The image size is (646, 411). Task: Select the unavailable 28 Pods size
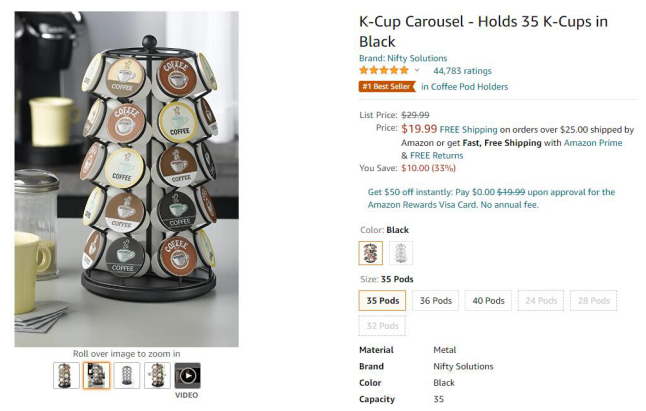coord(593,300)
